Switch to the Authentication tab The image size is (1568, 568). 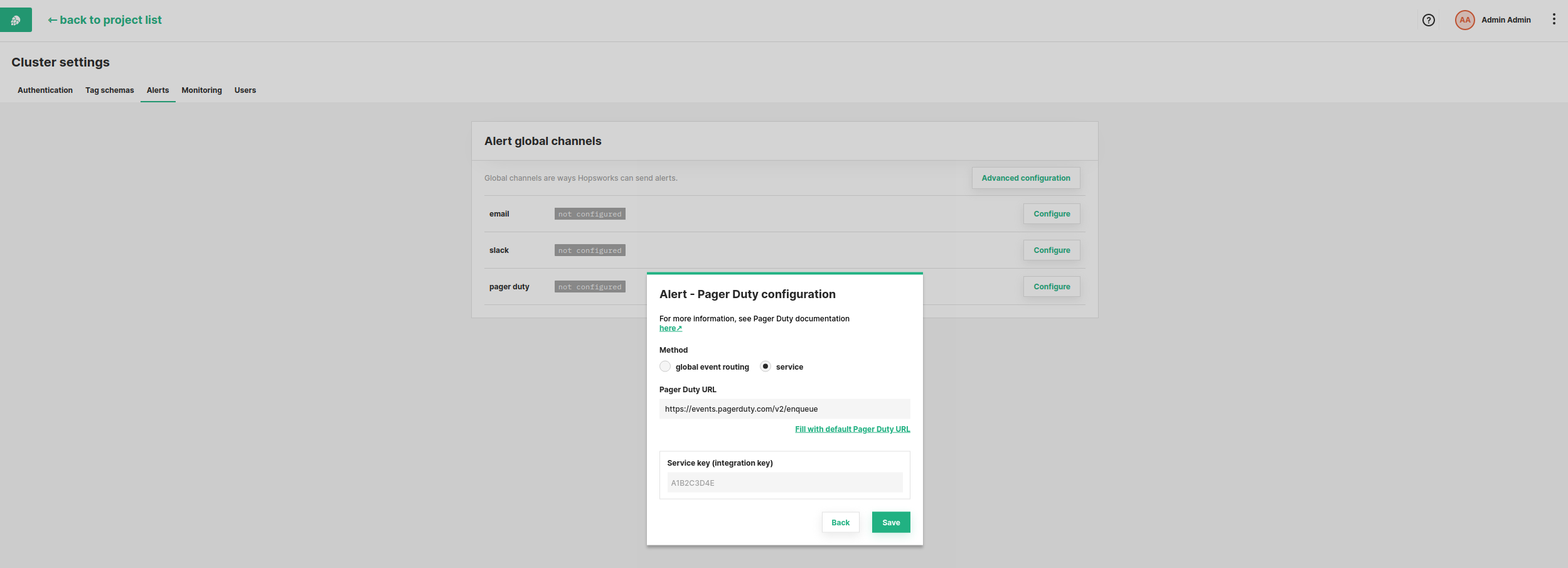click(45, 90)
